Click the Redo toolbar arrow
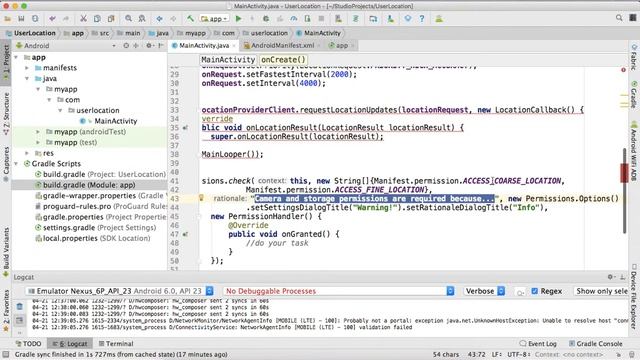 pos(66,19)
